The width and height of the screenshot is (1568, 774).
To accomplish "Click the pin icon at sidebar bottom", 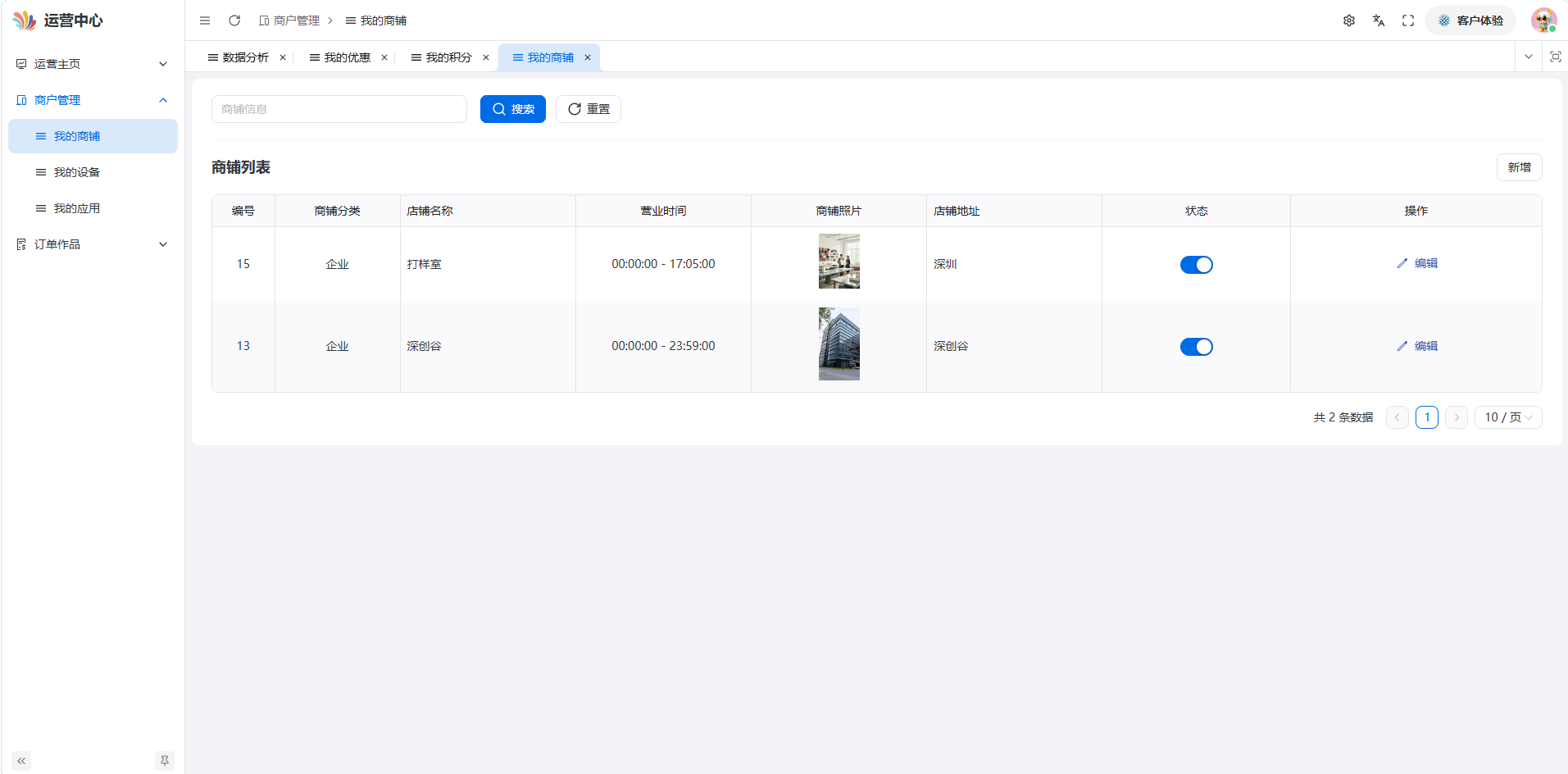I will (x=165, y=761).
